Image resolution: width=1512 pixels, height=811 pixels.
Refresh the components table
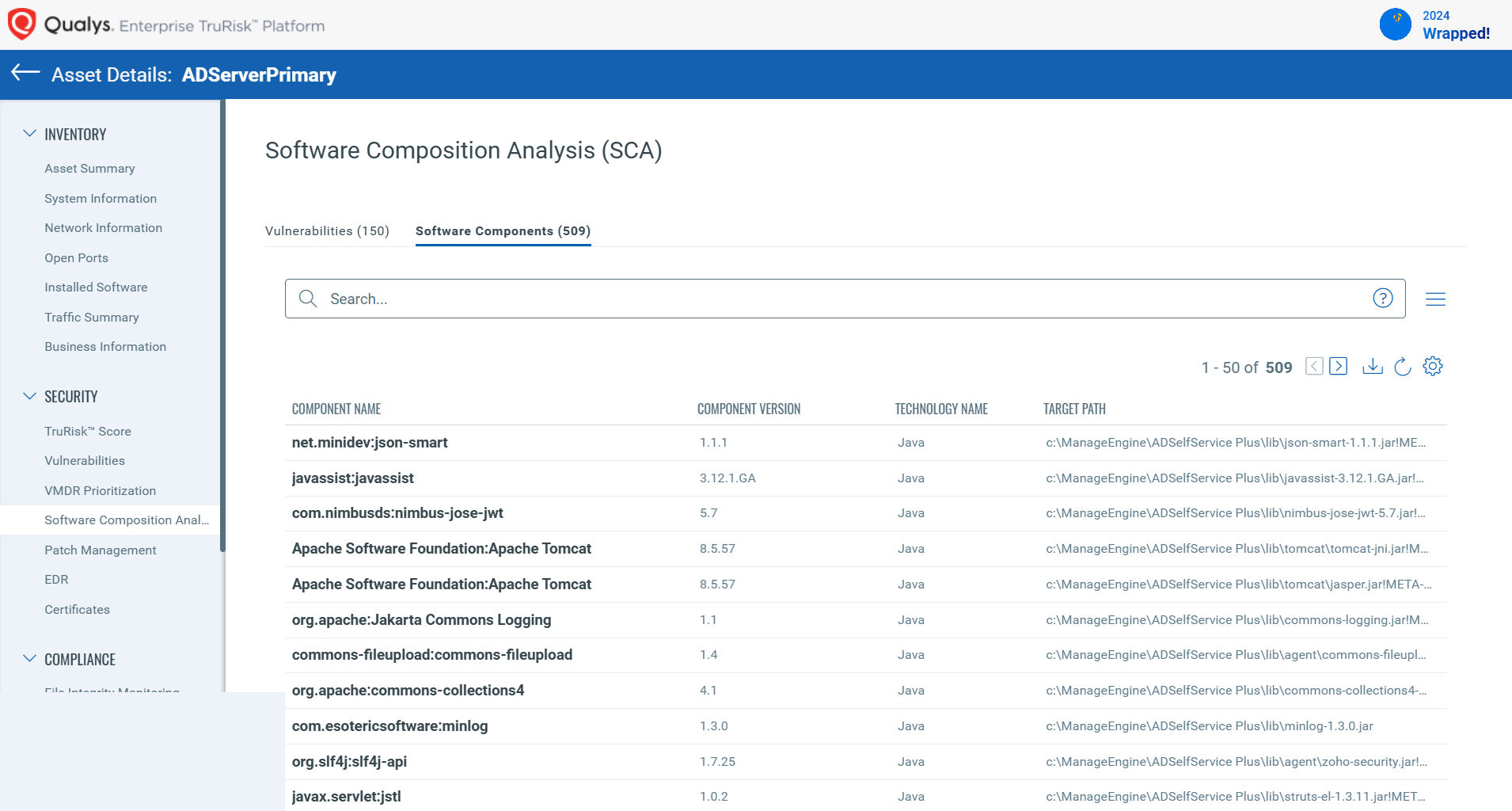pos(1402,366)
